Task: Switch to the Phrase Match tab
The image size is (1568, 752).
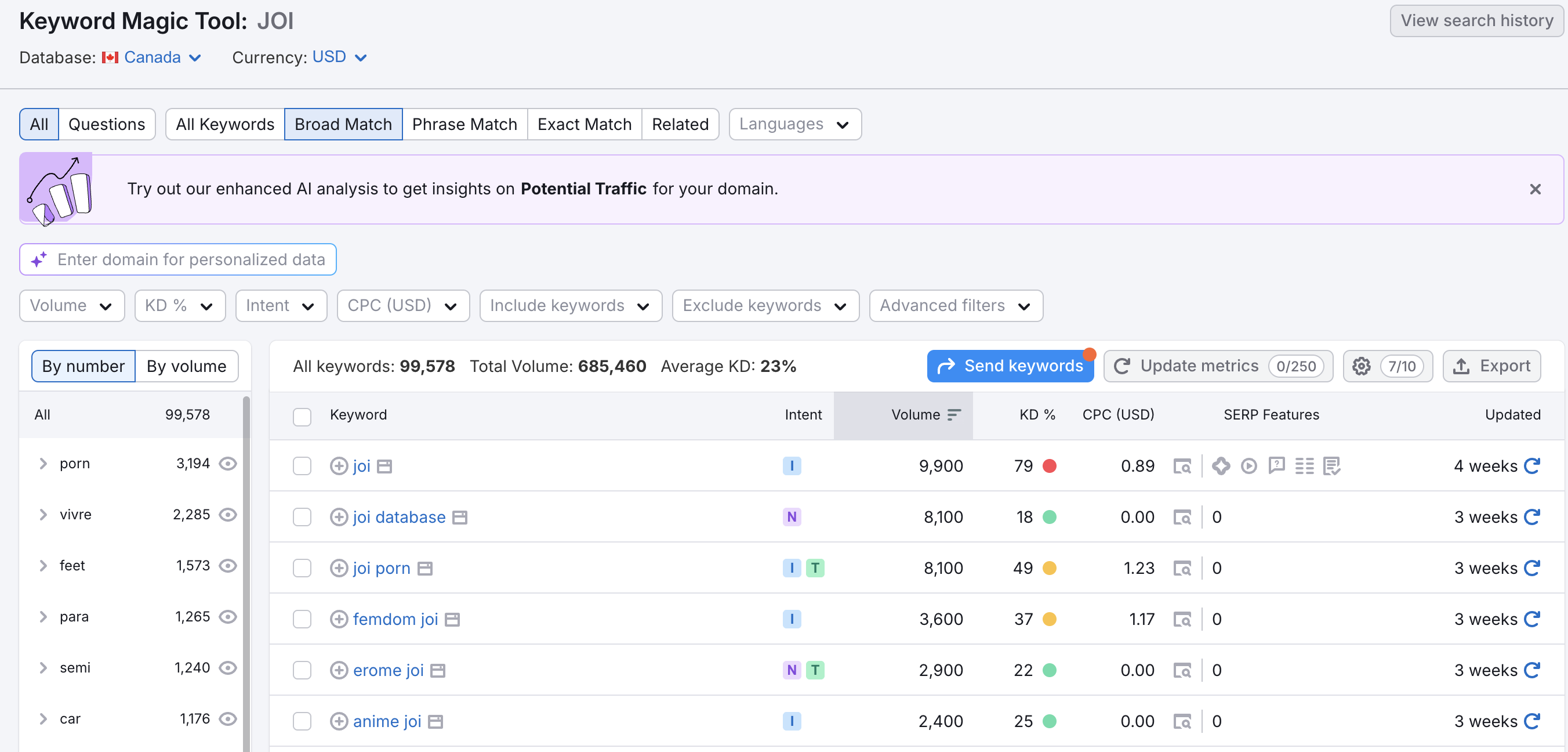Action: 464,124
